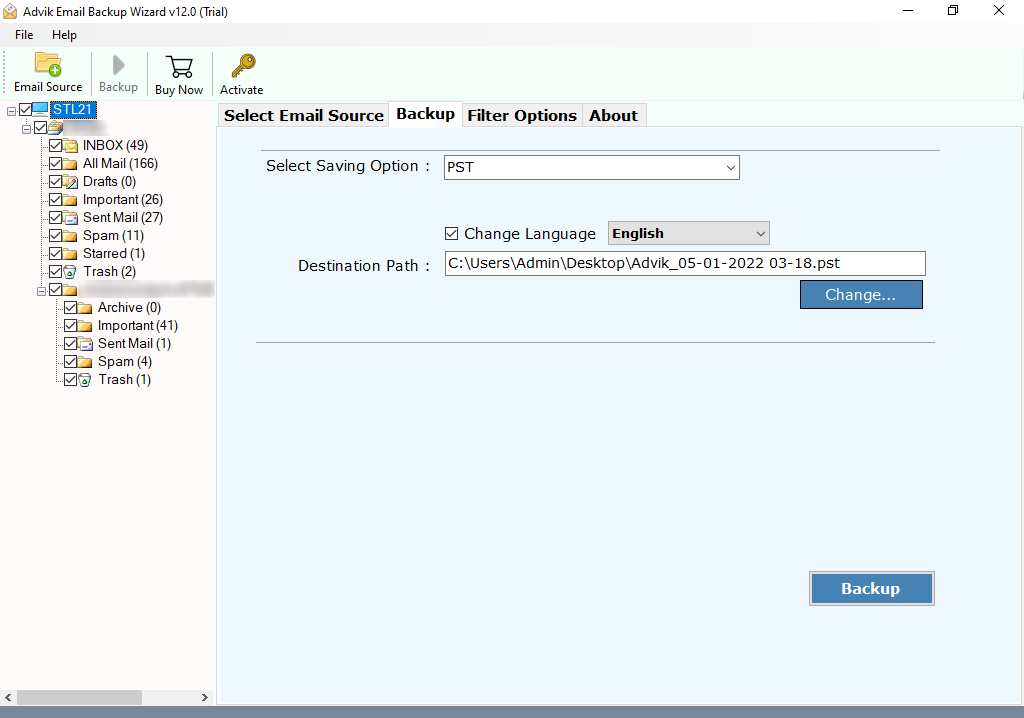Select the Important (26) tree label
This screenshot has height=718, width=1024.
pyautogui.click(x=123, y=199)
